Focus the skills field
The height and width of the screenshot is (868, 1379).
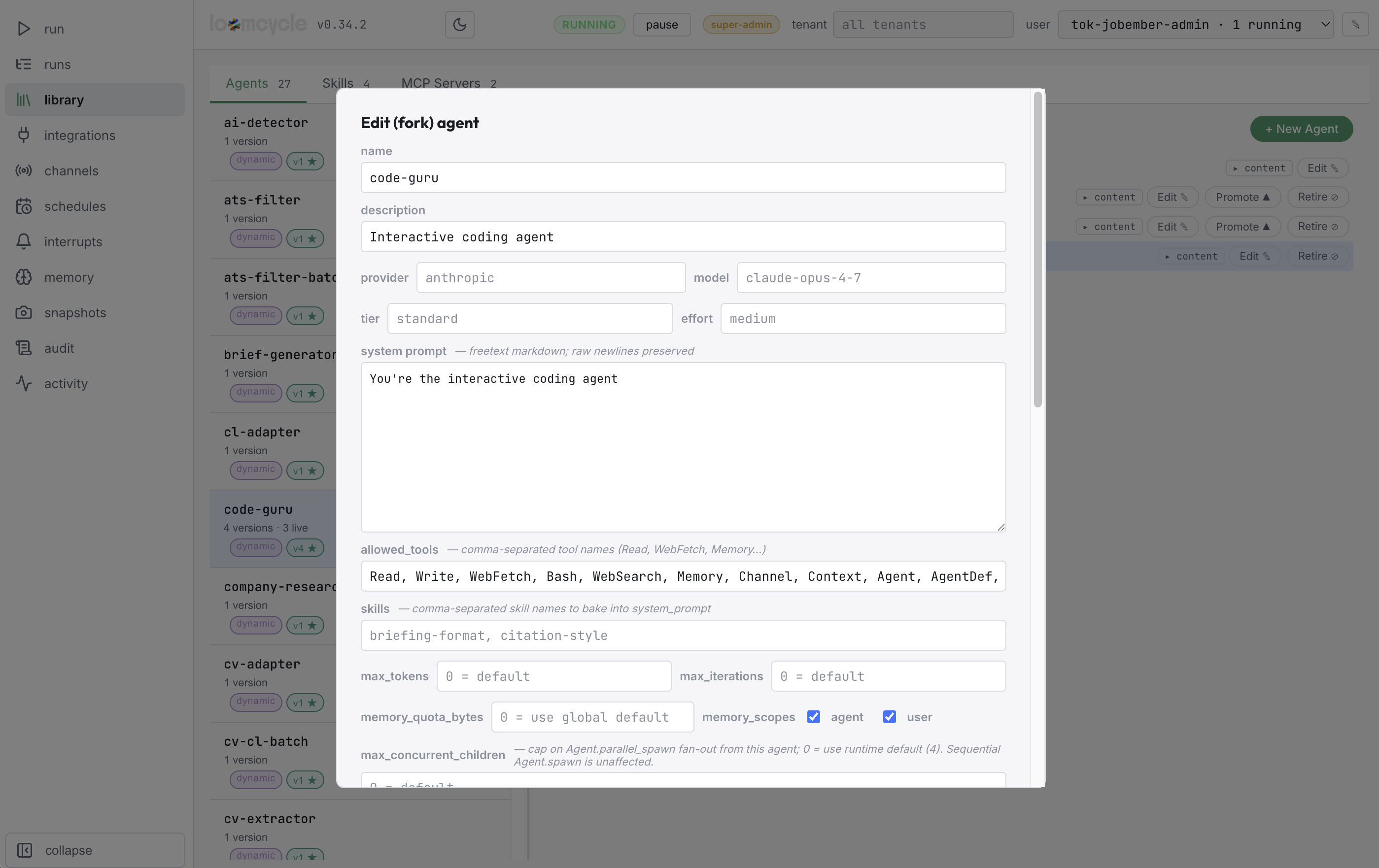683,635
